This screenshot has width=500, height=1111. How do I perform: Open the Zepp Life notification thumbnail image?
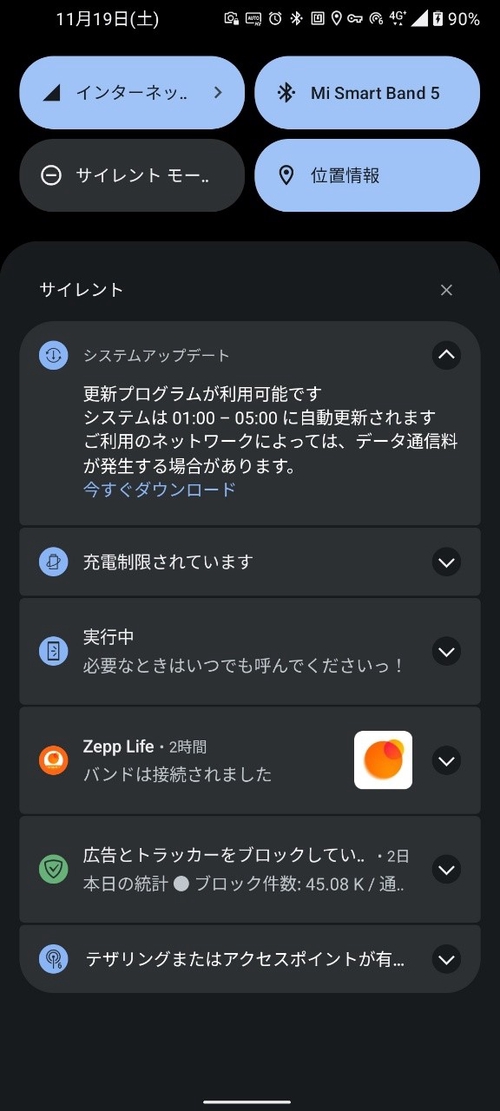pyautogui.click(x=383, y=760)
